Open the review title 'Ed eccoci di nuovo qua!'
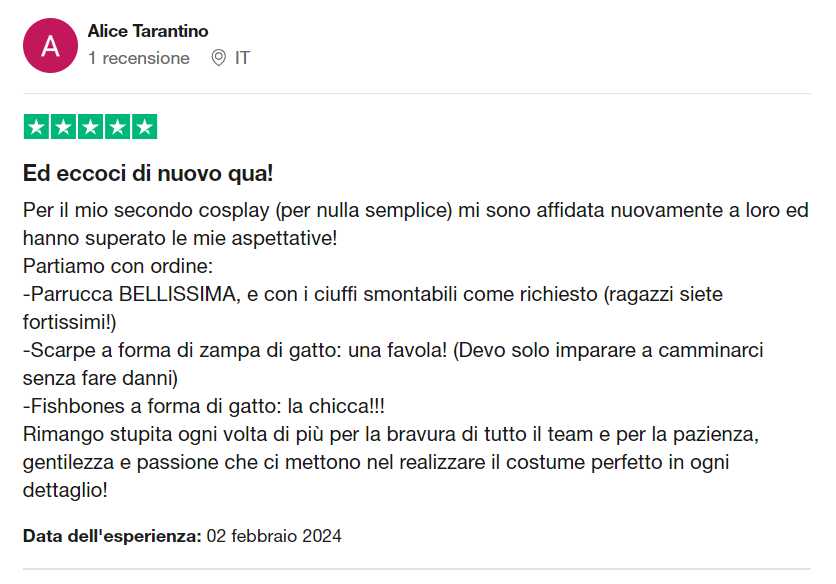836x584 pixels. (x=148, y=173)
